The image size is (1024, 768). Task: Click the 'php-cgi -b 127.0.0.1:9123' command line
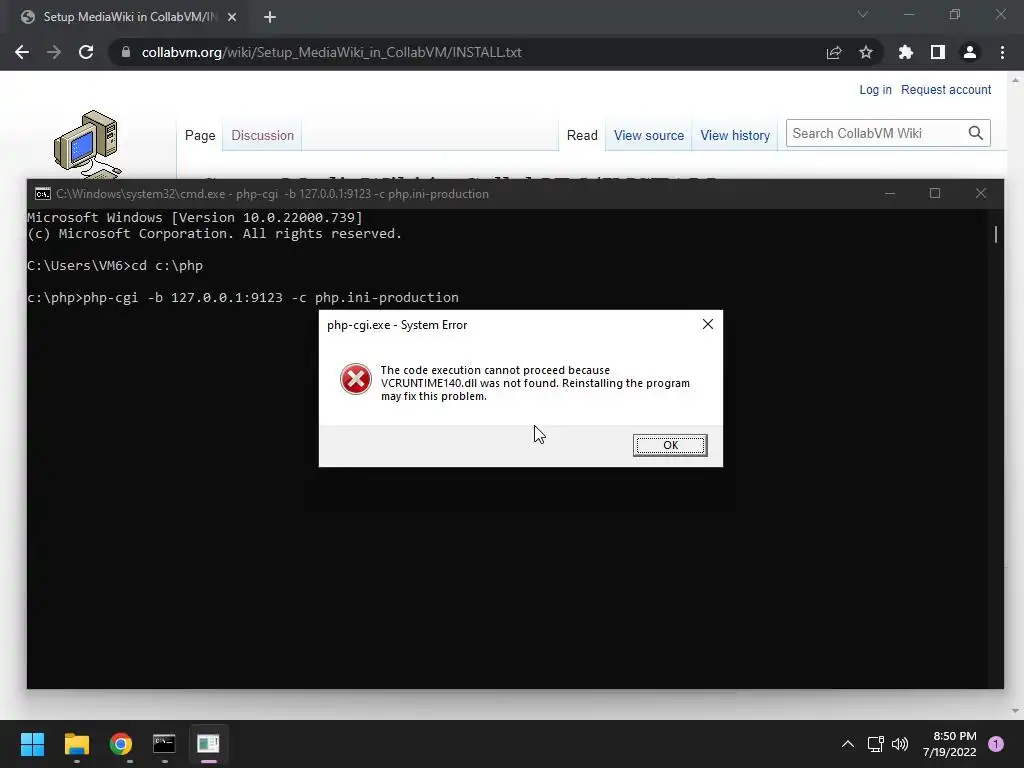243,298
